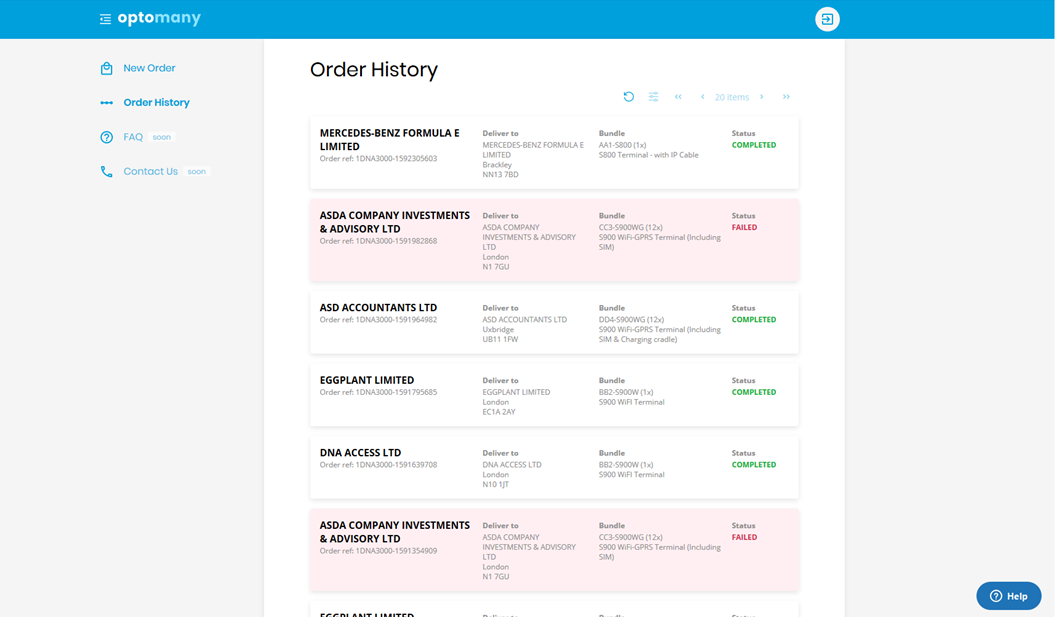The width and height of the screenshot is (1055, 617).
Task: Open the filter settings sliders icon
Action: pos(653,97)
